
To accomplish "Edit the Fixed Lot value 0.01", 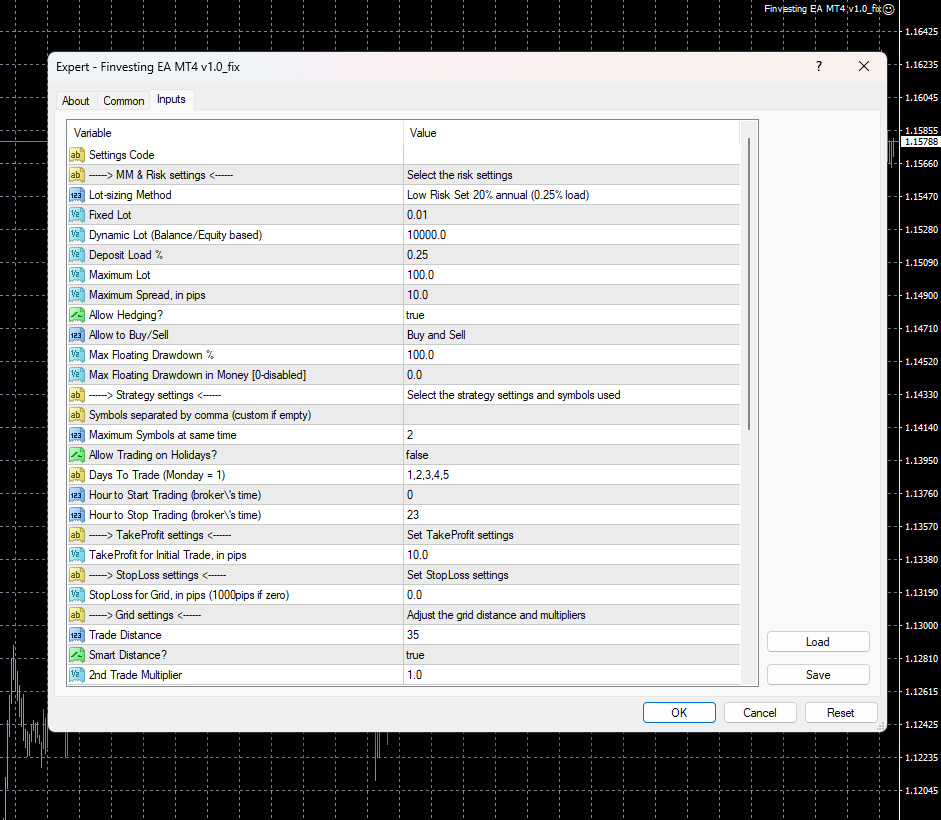I will (x=572, y=215).
